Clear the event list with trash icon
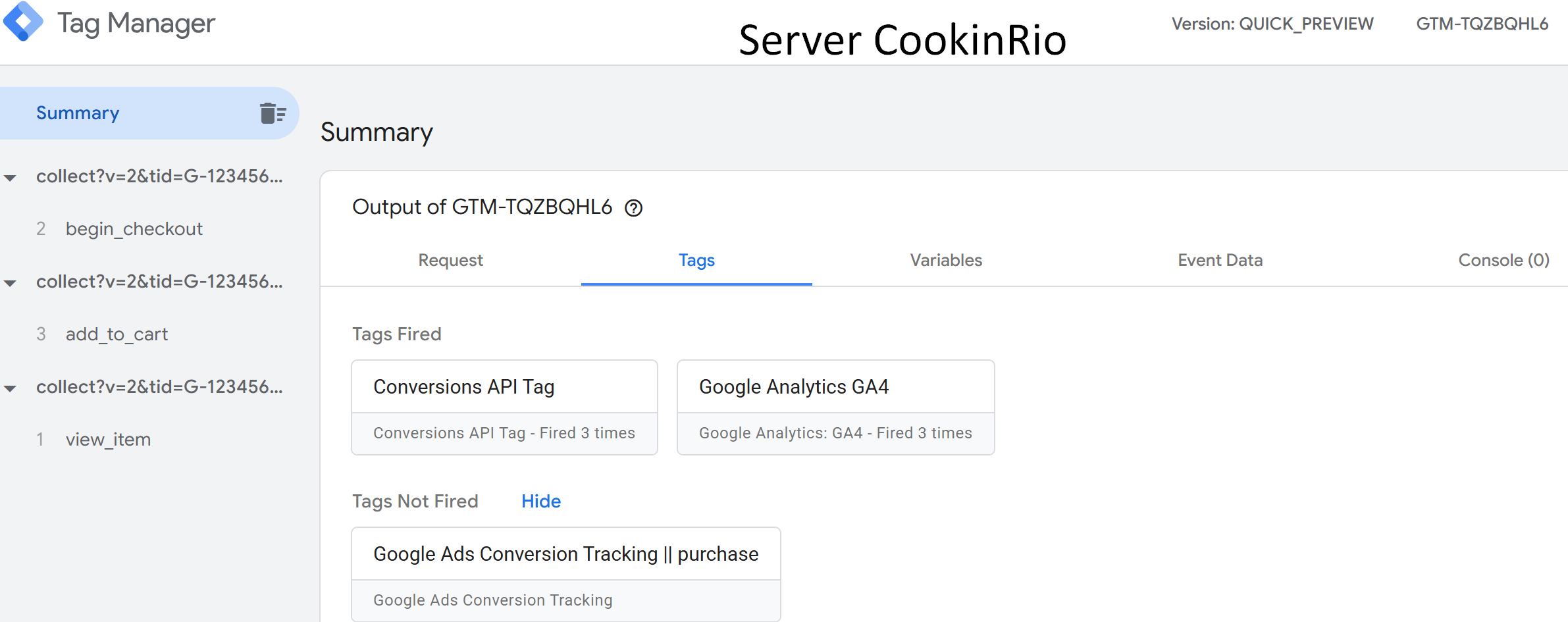Screen dimensions: 1568x622 click(272, 113)
